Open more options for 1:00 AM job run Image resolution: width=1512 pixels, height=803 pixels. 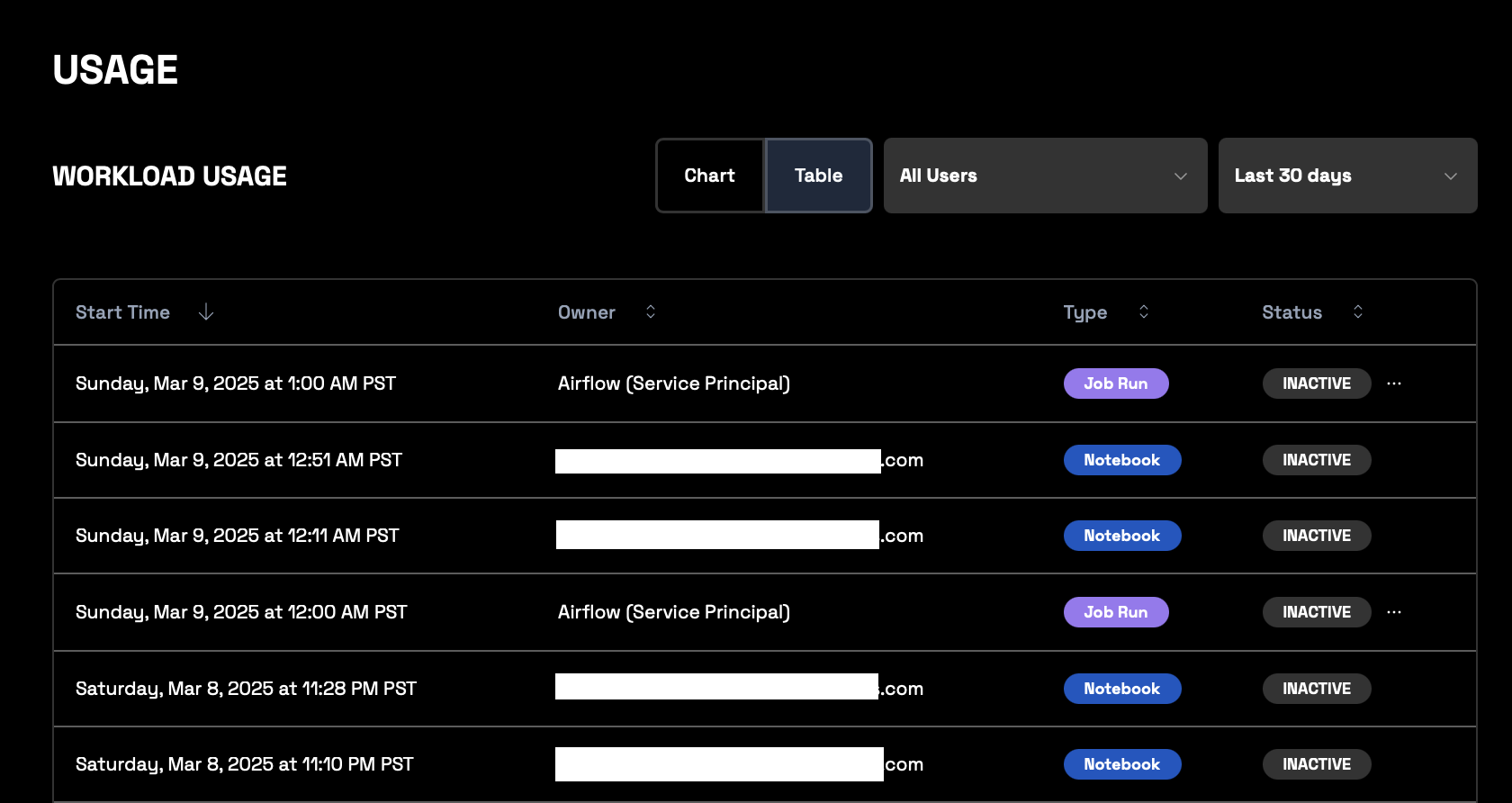tap(1394, 383)
